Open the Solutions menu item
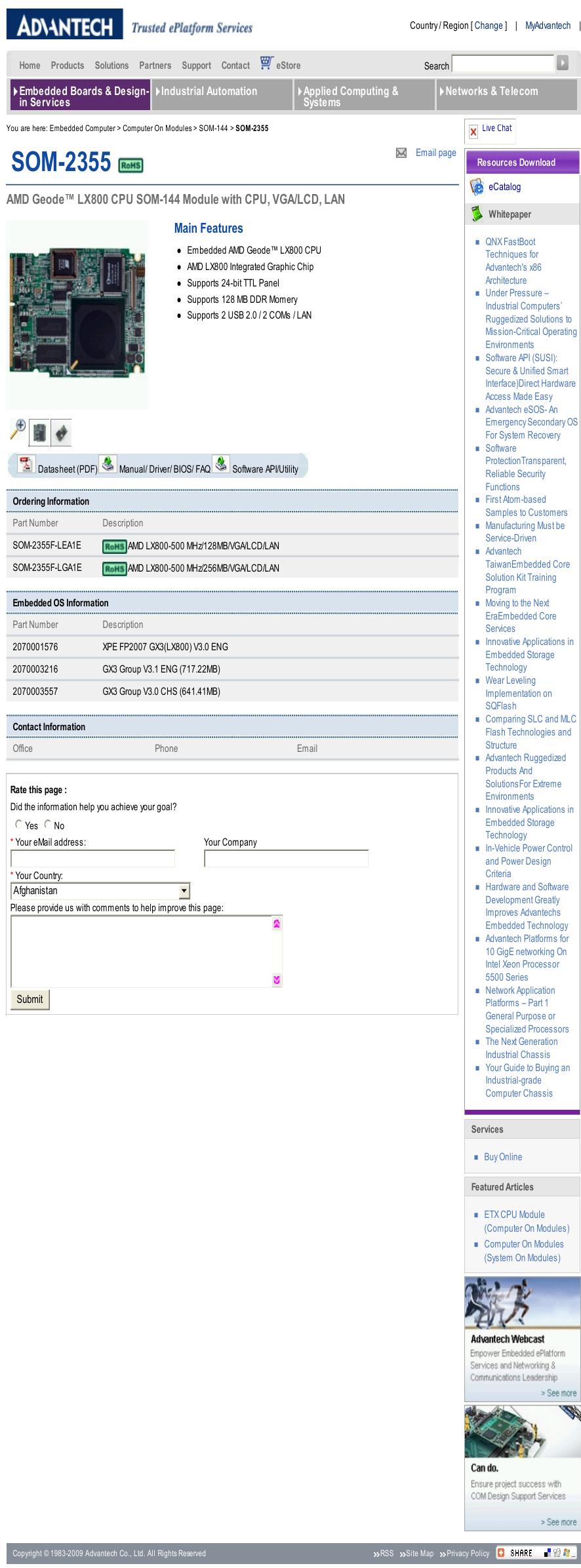The width and height of the screenshot is (581, 1568). click(111, 66)
